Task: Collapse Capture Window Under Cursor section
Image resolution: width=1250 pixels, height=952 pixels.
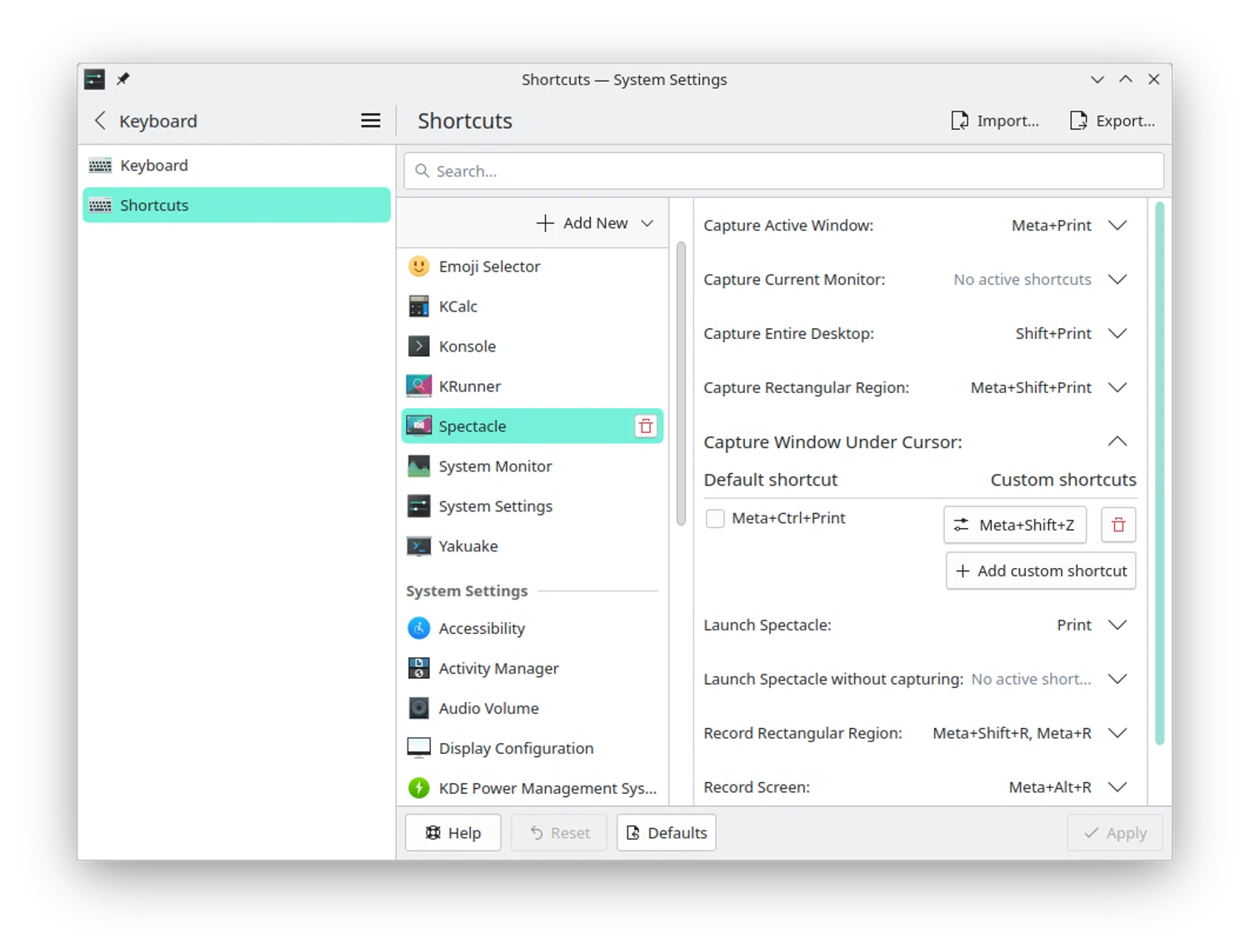Action: pyautogui.click(x=1117, y=441)
